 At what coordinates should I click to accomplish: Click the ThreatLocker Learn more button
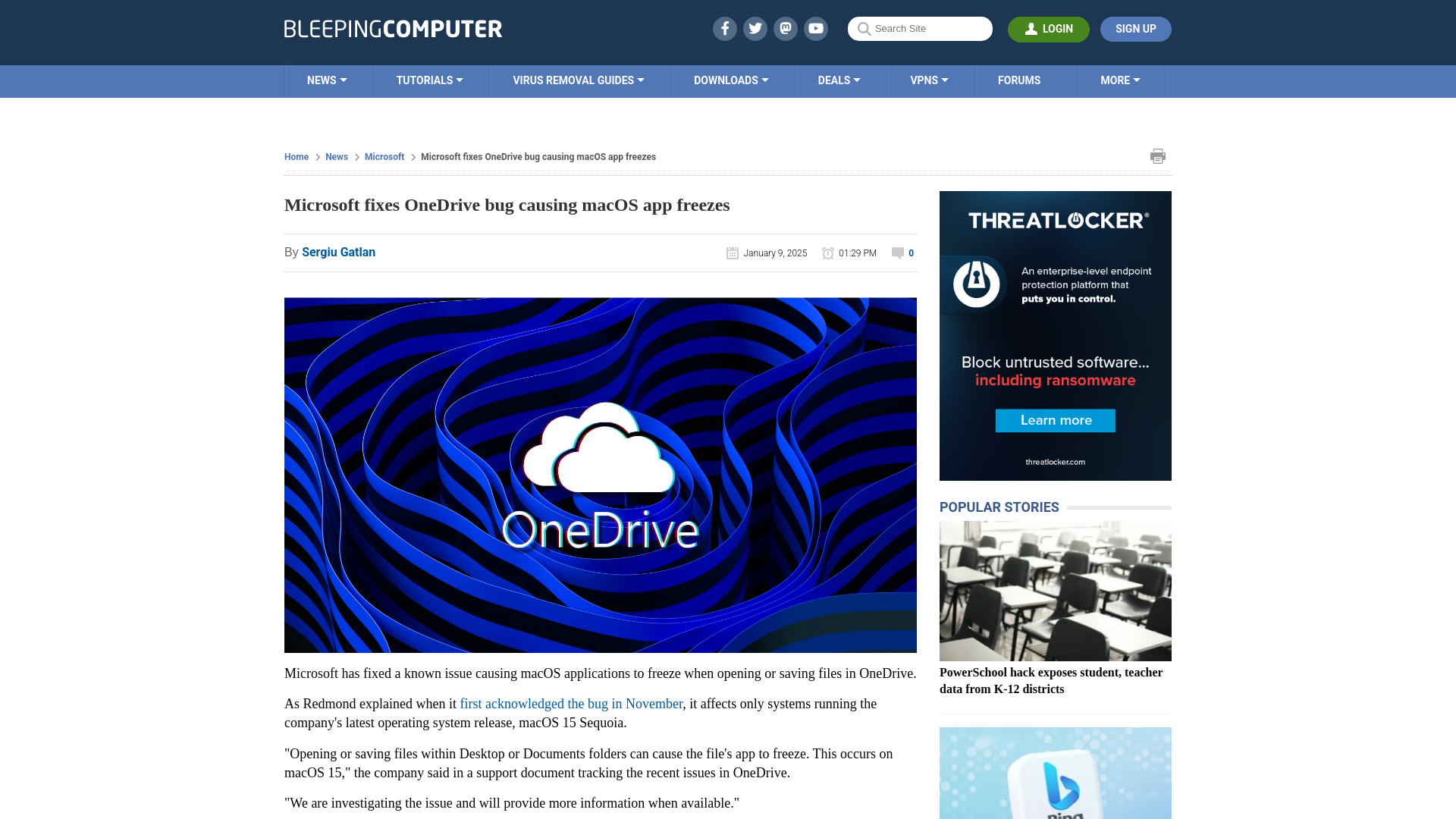coord(1056,420)
